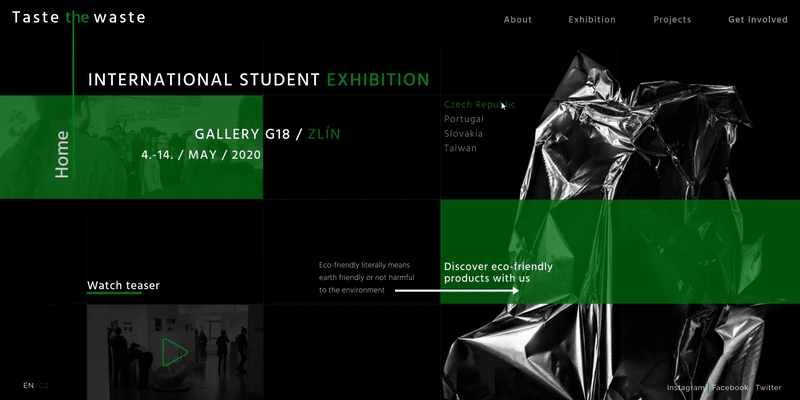
Task: Open the About menu item
Action: (x=518, y=19)
